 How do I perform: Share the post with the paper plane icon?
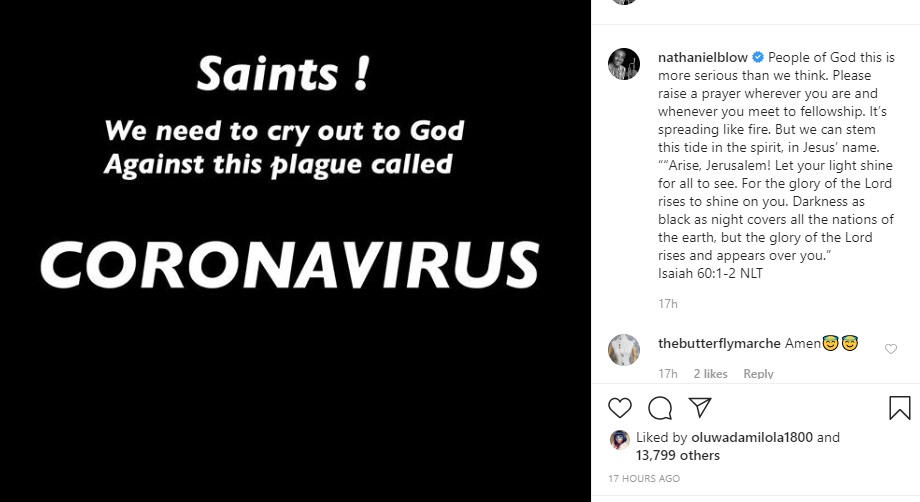[x=700, y=407]
